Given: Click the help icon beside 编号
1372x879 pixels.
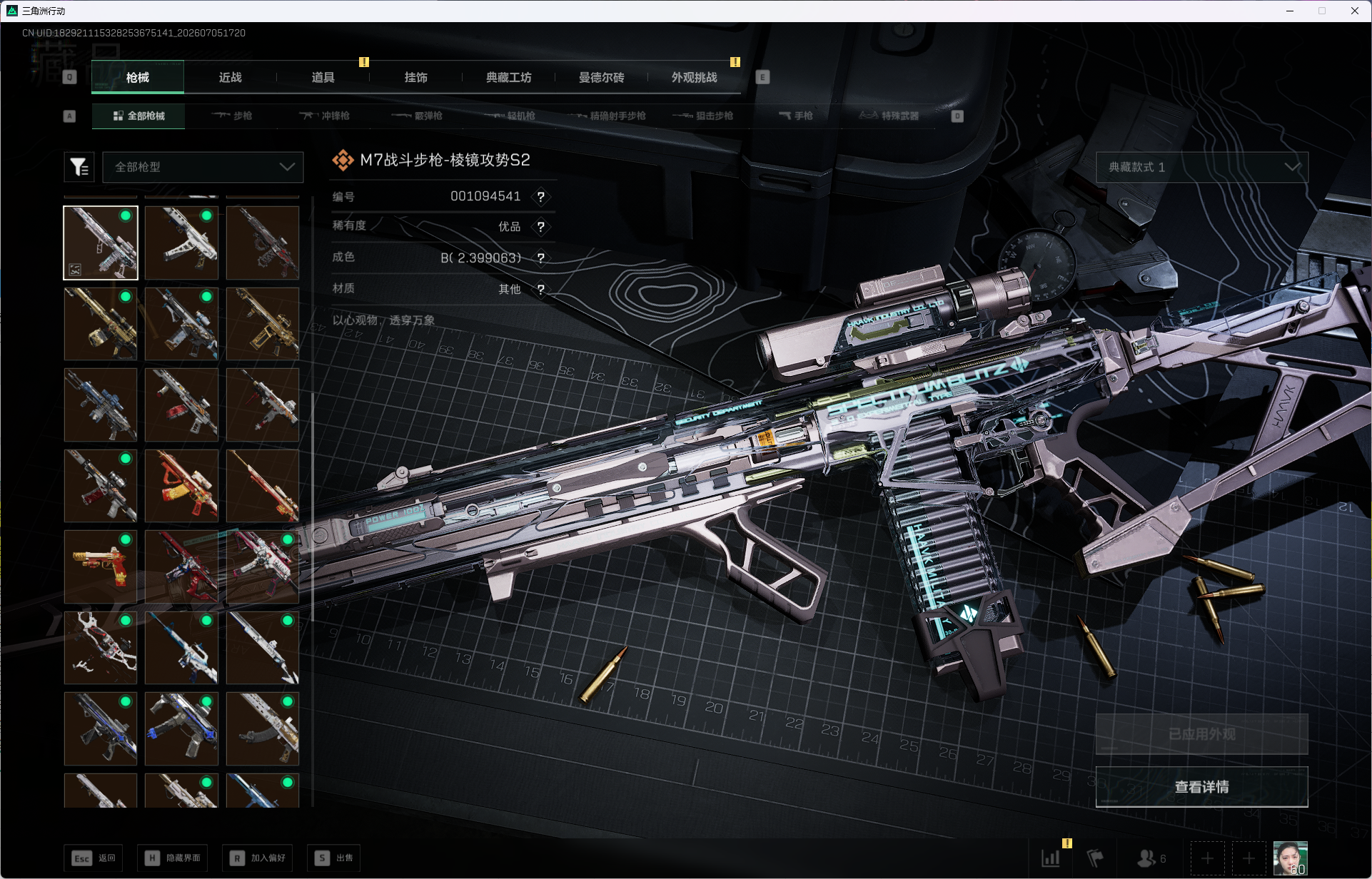Looking at the screenshot, I should pyautogui.click(x=541, y=197).
